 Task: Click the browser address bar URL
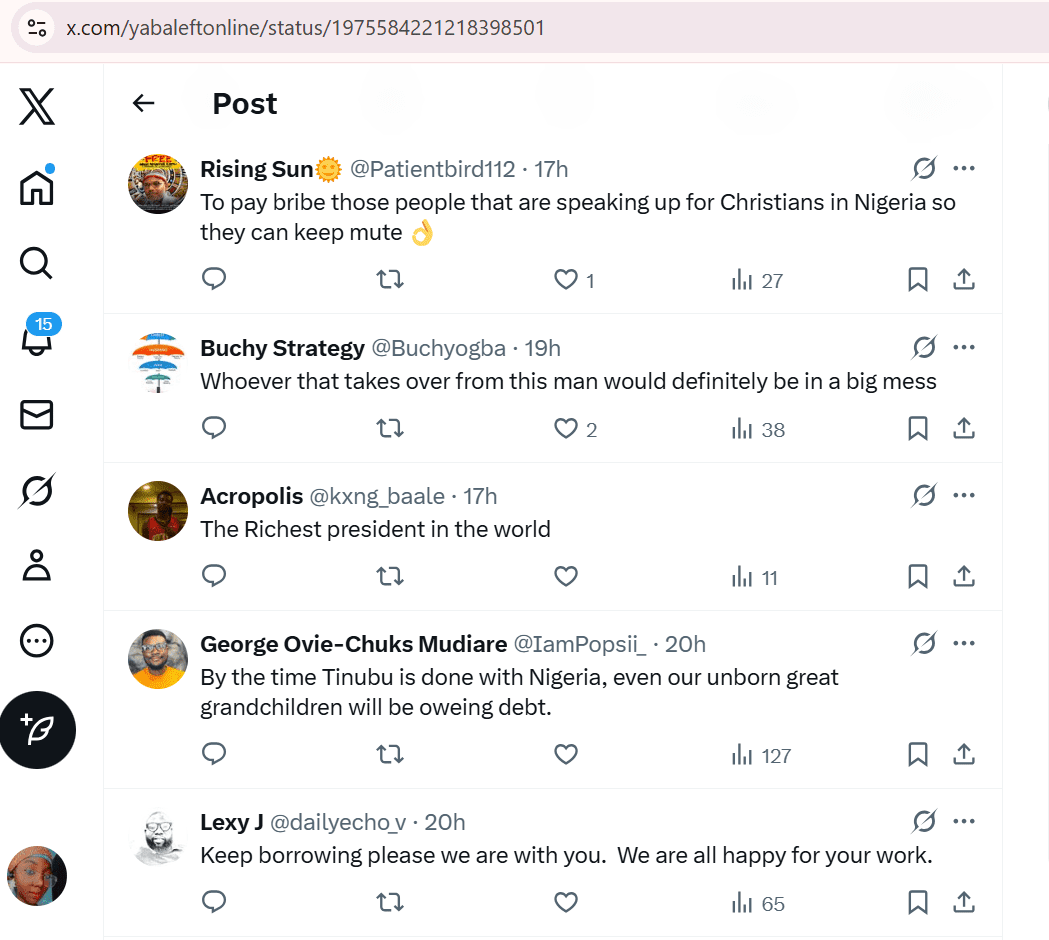(x=305, y=28)
